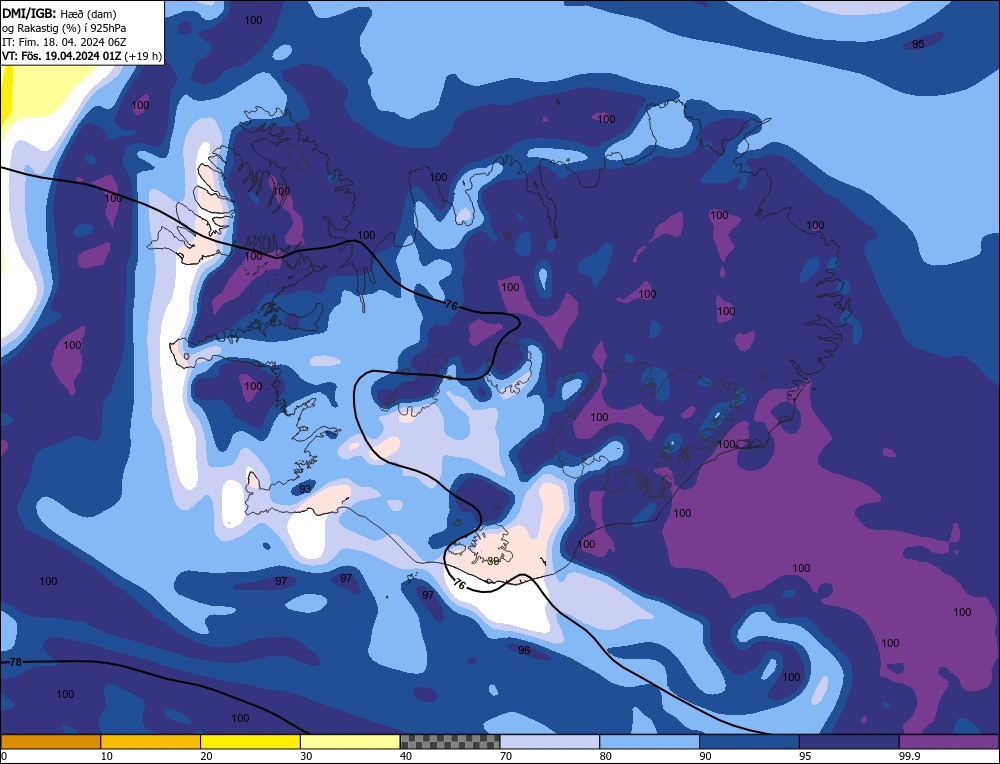Screen dimensions: 1000x764
Task: Click the "10" legend scale label
Action: pos(107,756)
